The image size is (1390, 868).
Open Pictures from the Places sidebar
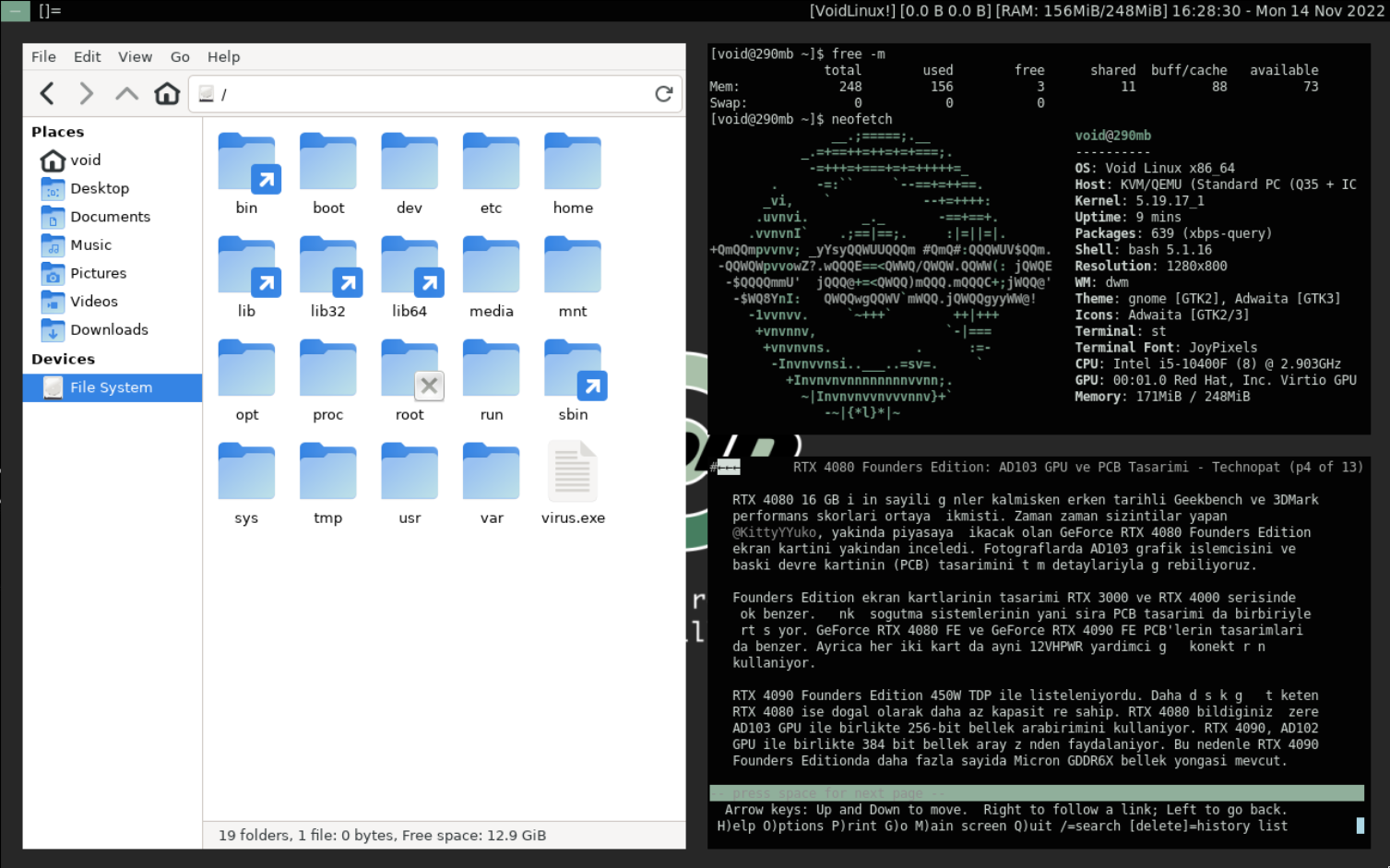pos(98,273)
